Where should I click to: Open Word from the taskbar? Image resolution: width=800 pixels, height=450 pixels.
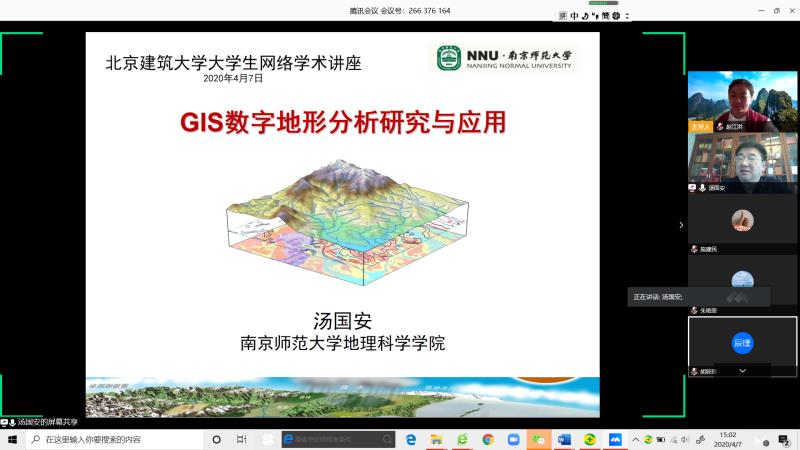564,439
